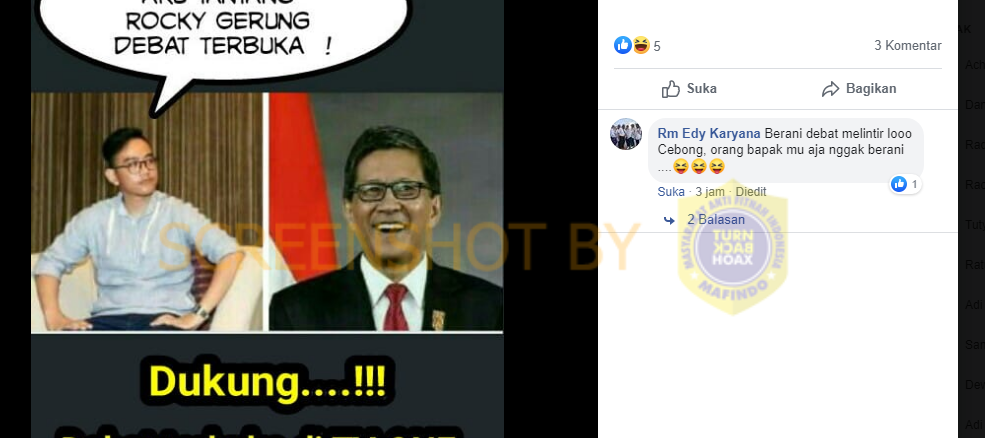
Task: Open the commenter's profile picture avatar
Action: (x=626, y=134)
